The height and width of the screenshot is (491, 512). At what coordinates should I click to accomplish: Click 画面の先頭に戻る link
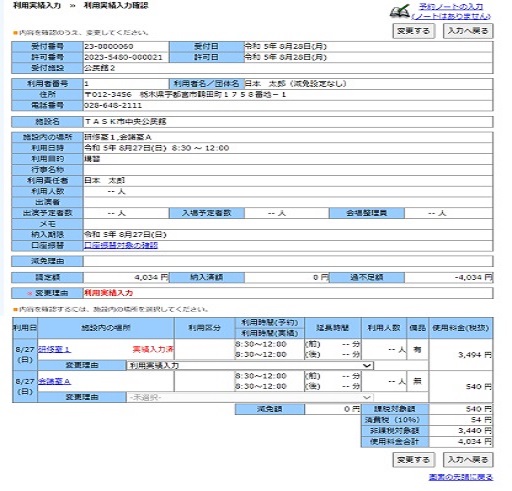(x=461, y=477)
